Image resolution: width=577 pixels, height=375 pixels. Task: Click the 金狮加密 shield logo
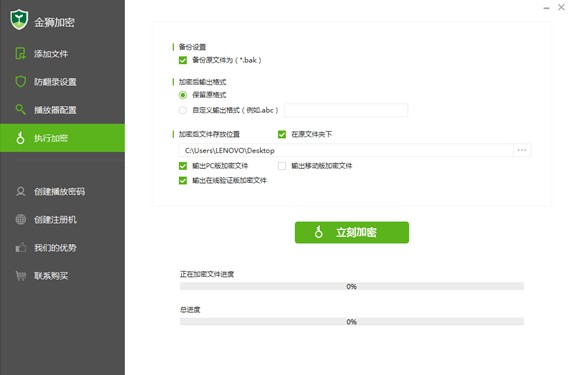(x=19, y=20)
